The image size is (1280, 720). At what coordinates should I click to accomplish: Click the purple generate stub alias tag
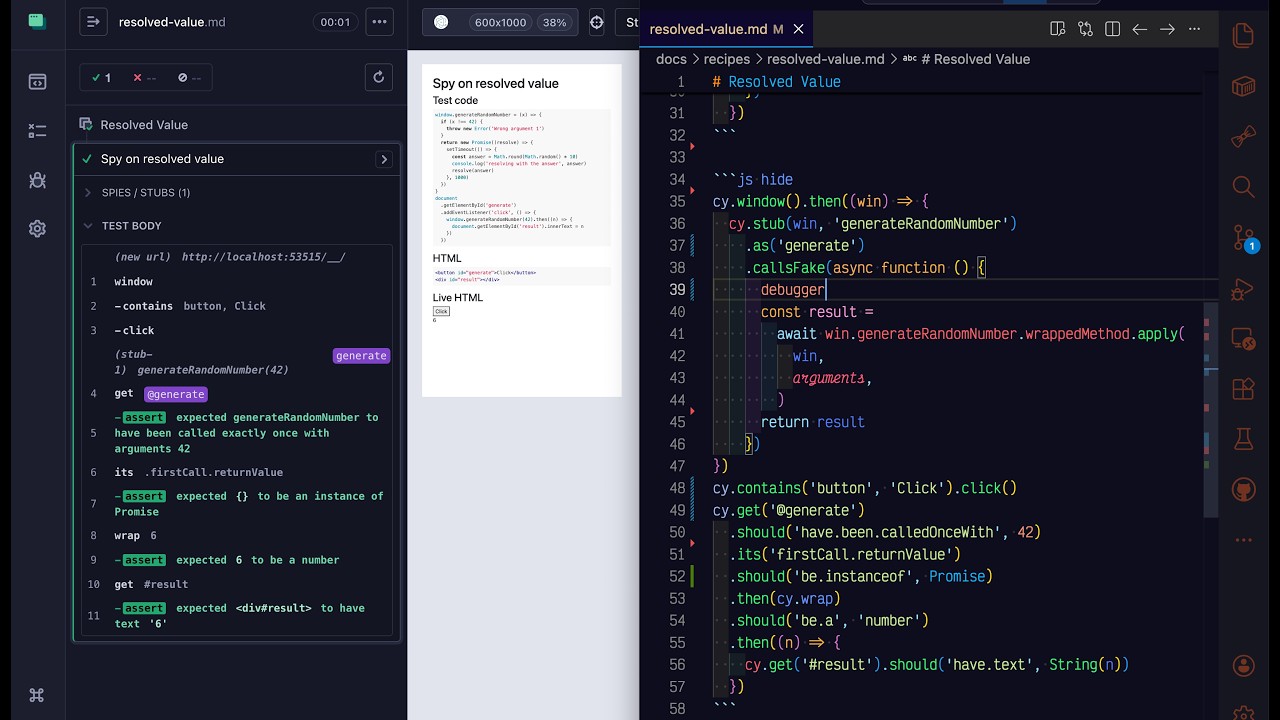(361, 356)
